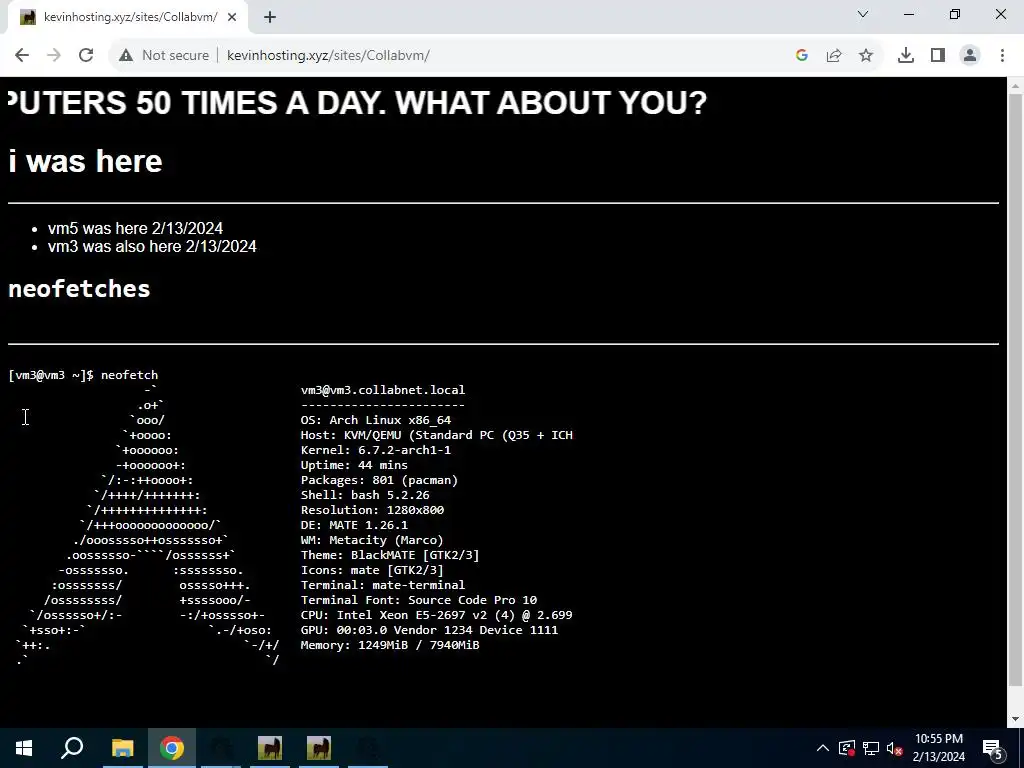Click the "Terminal: mate-terminal" line

tap(383, 585)
